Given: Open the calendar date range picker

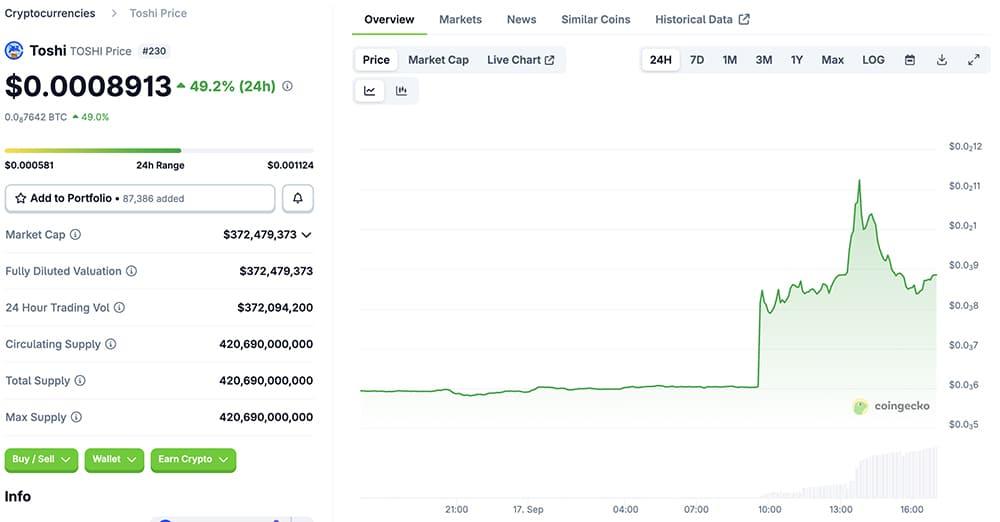Looking at the screenshot, I should pyautogui.click(x=909, y=60).
